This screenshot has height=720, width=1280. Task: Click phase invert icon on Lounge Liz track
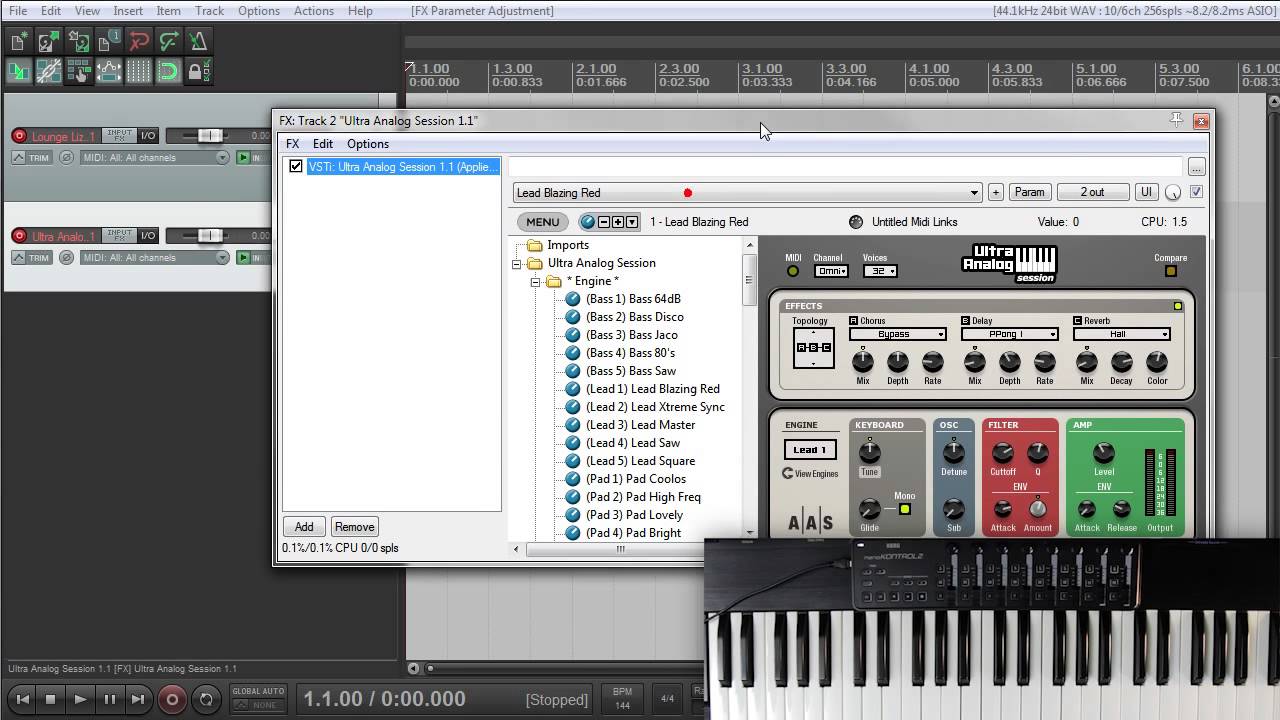click(x=66, y=157)
